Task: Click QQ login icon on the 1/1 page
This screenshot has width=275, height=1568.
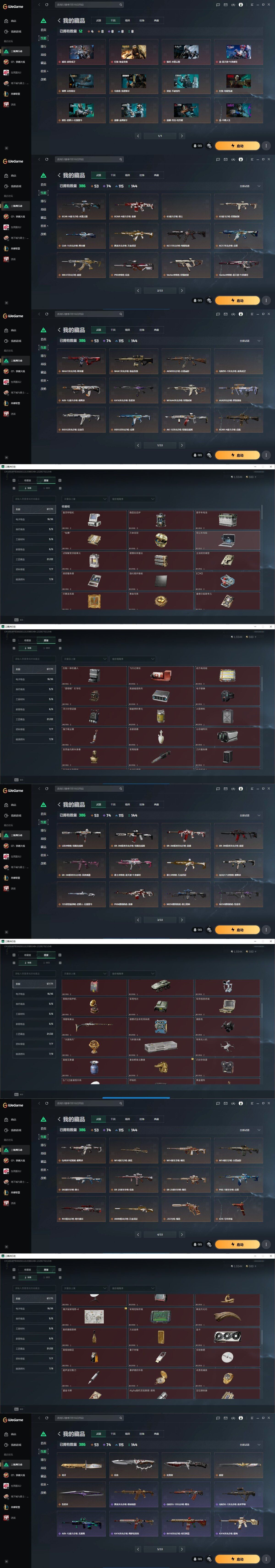Action: [198, 146]
